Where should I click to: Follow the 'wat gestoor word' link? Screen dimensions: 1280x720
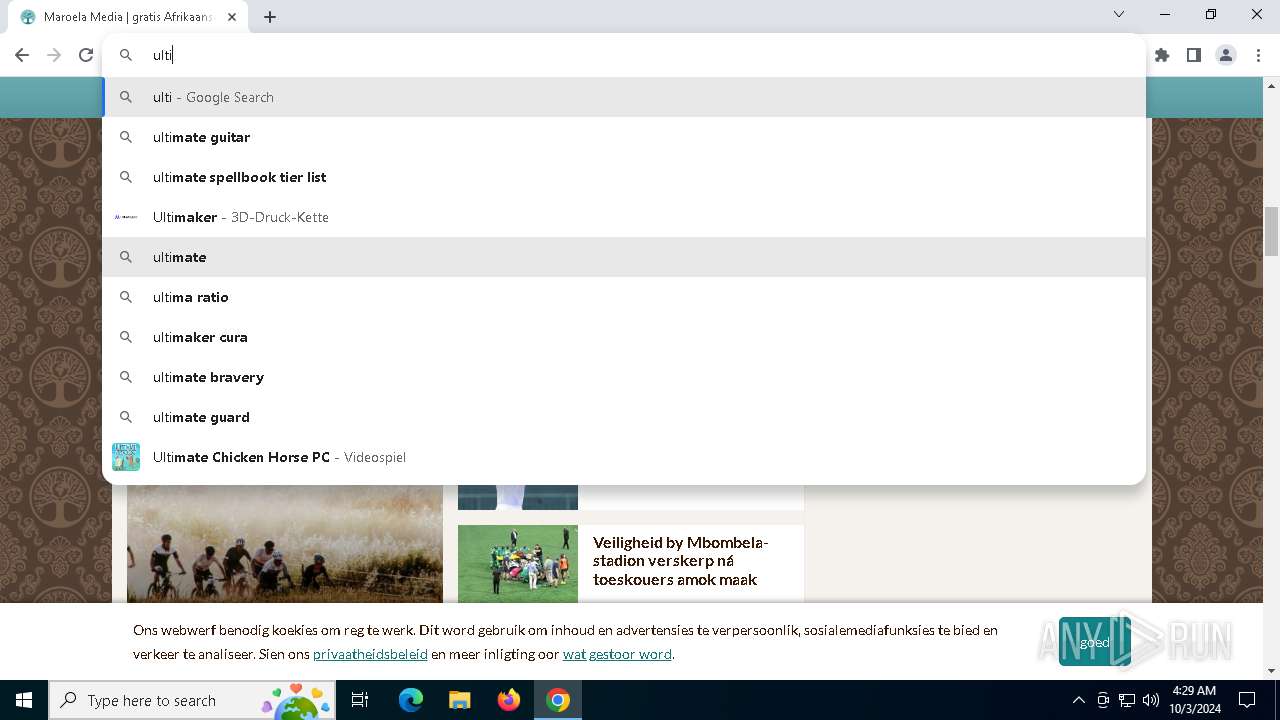click(x=617, y=654)
